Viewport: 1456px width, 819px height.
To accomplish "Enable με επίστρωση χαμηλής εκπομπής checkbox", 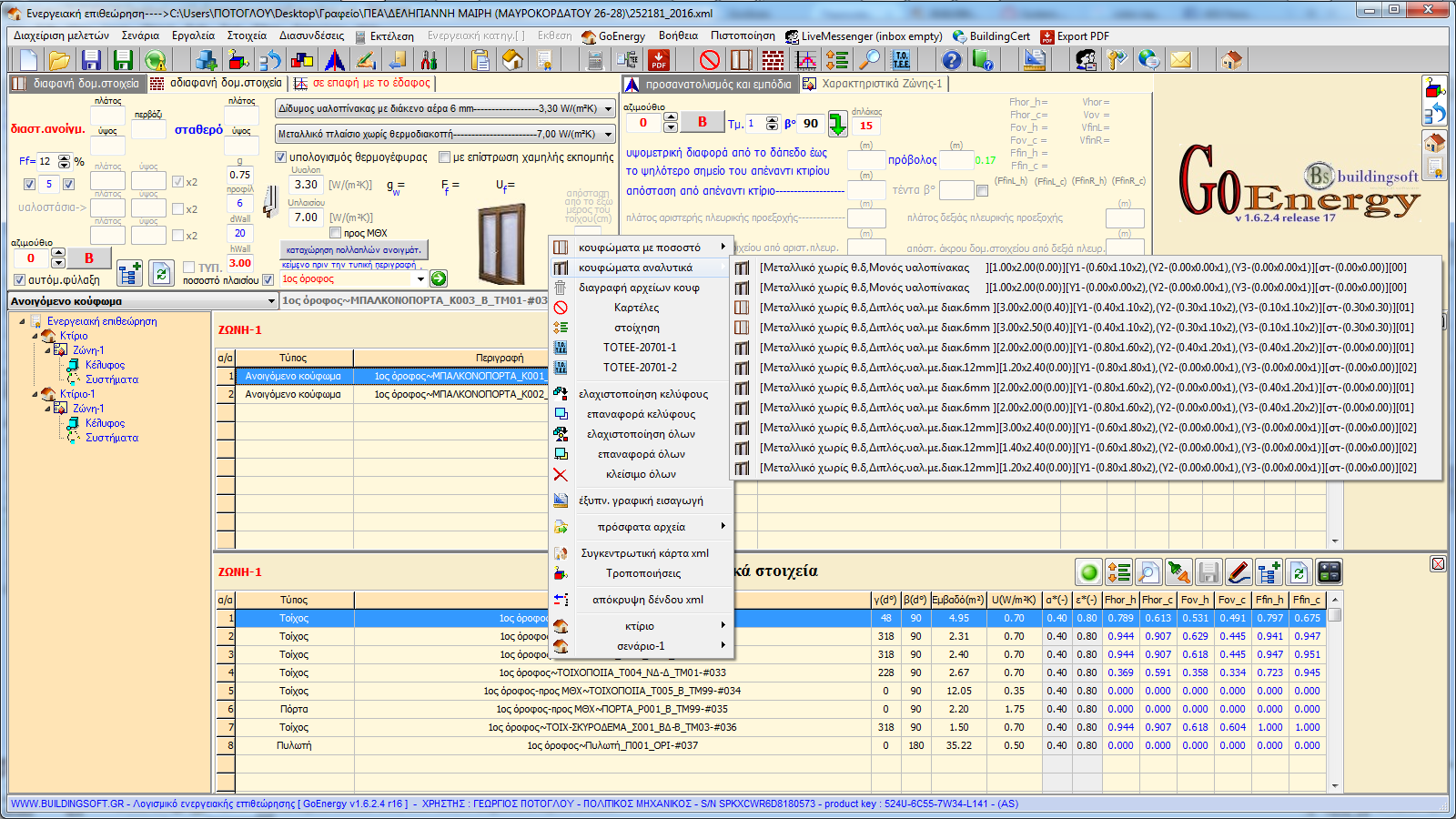I will (445, 157).
